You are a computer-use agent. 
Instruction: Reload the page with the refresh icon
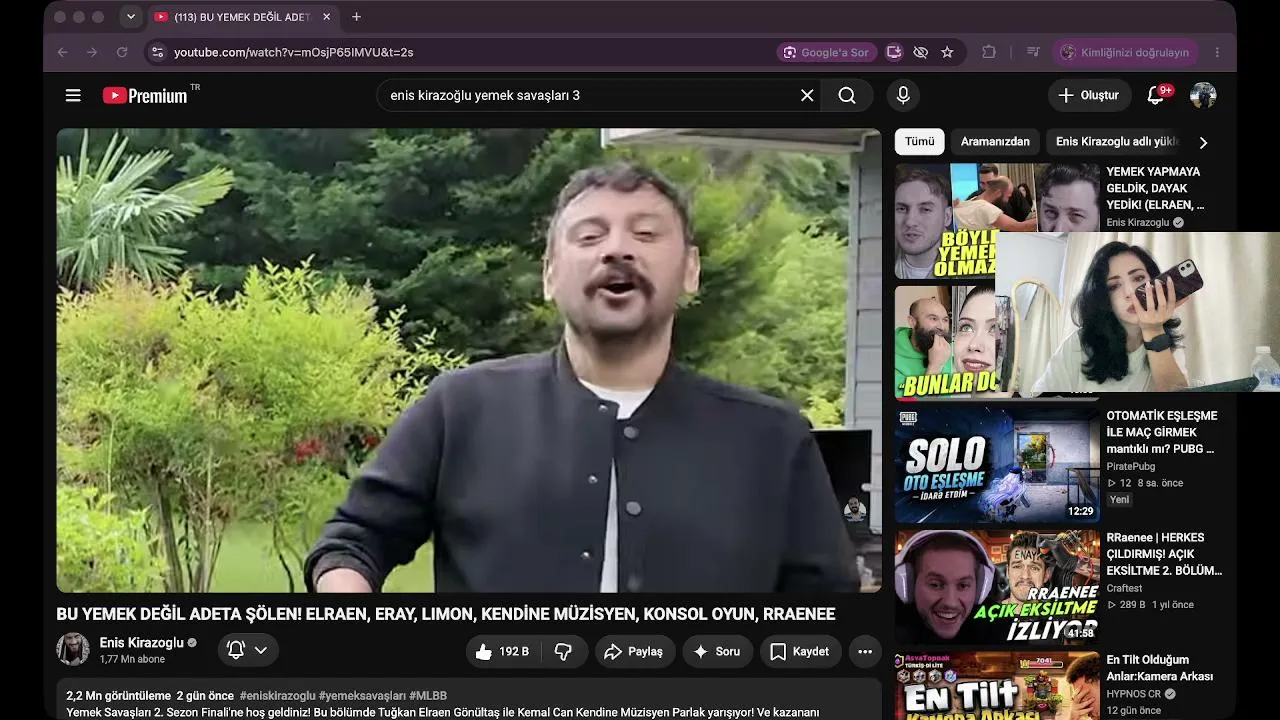122,52
